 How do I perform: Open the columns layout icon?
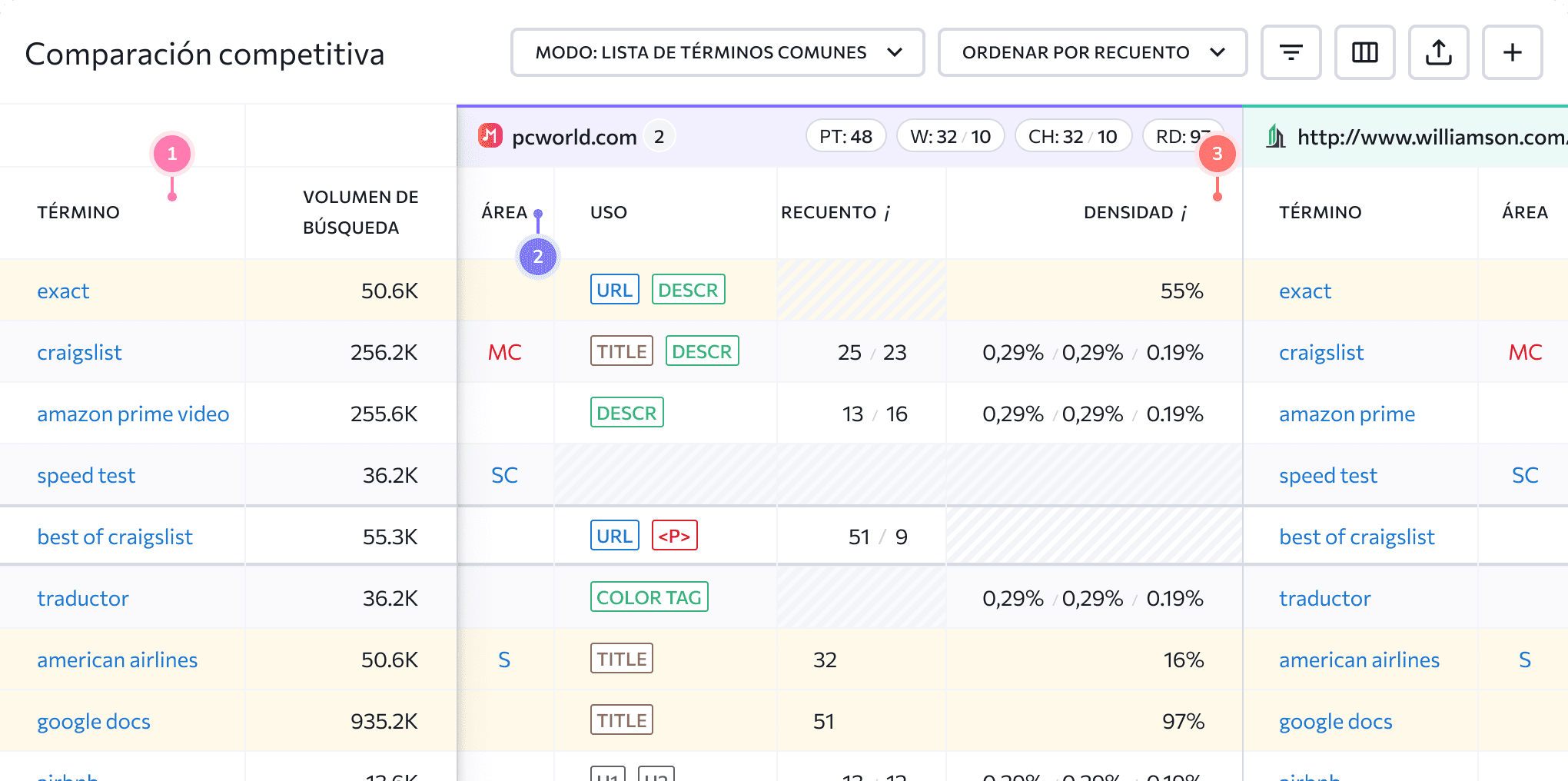coord(1364,52)
